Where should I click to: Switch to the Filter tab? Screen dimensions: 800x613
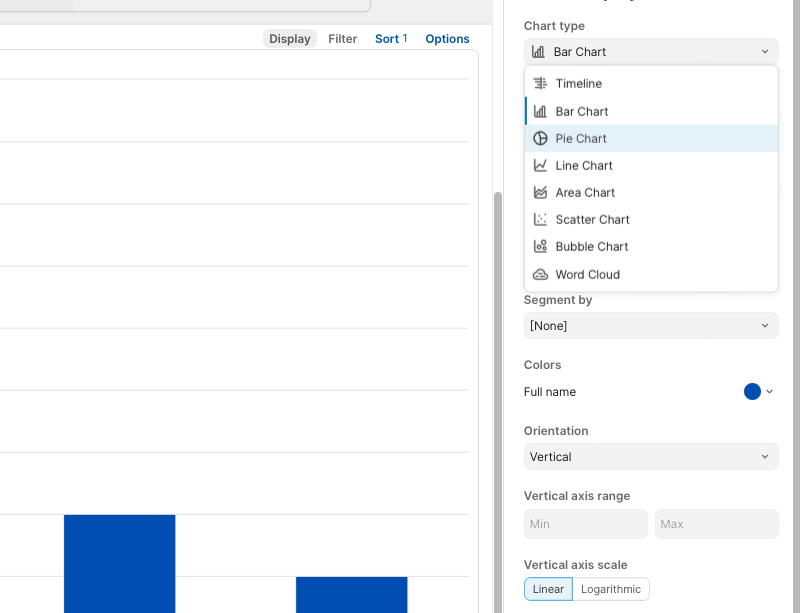343,39
